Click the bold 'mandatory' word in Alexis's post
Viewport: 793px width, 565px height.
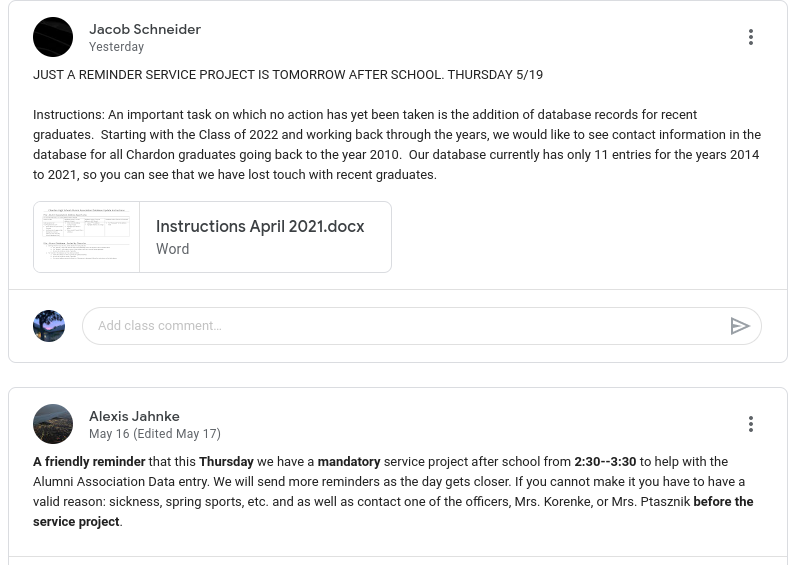point(349,462)
